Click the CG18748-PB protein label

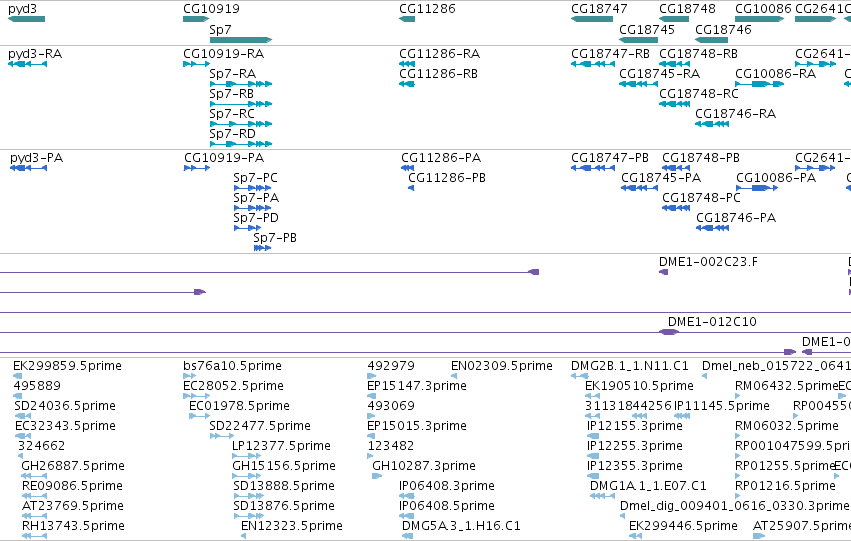point(701,158)
